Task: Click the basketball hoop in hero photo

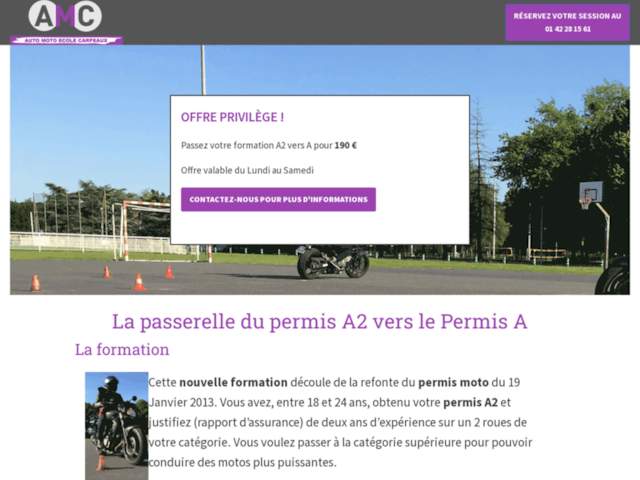Action: coord(591,194)
